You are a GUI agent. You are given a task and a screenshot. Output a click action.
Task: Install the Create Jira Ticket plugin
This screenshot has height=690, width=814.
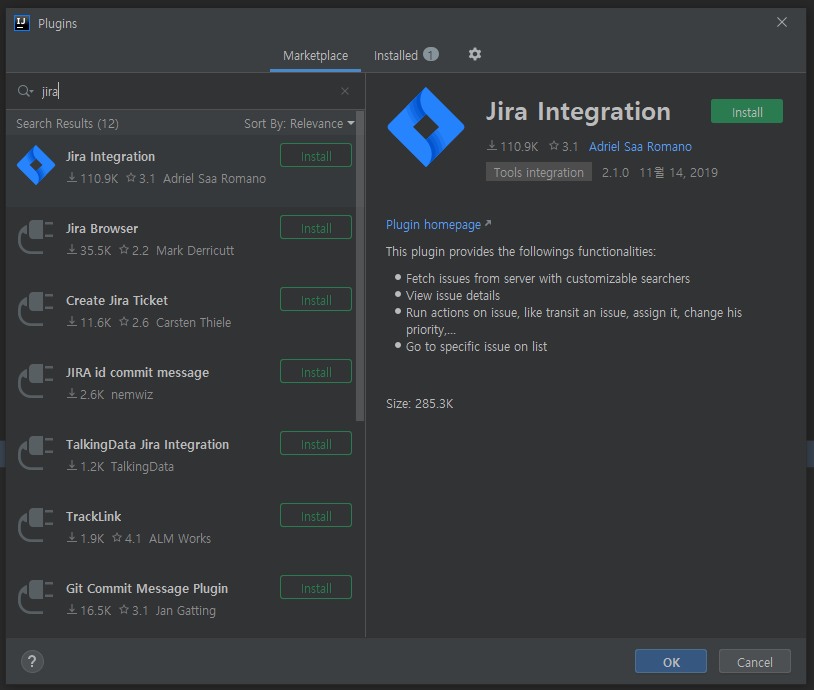(x=316, y=300)
